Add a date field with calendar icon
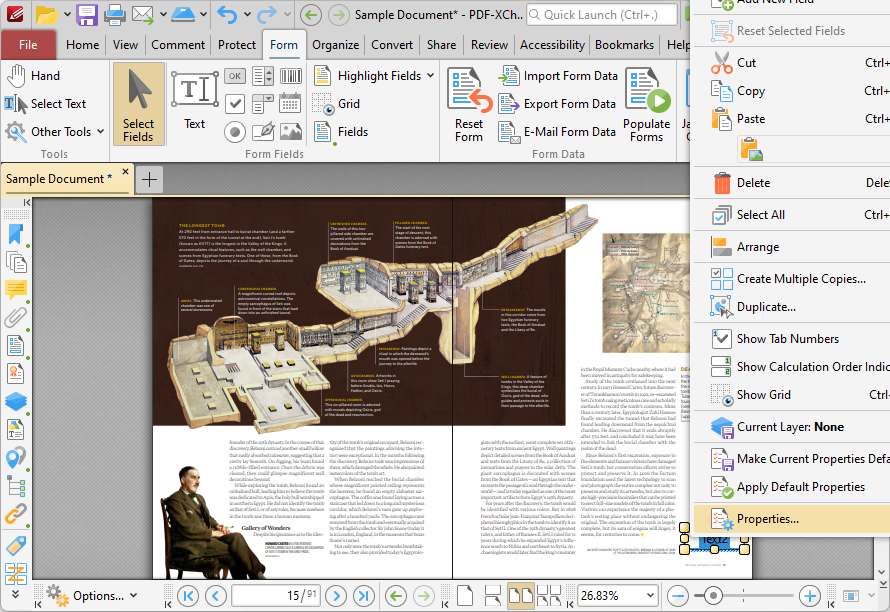 point(290,104)
